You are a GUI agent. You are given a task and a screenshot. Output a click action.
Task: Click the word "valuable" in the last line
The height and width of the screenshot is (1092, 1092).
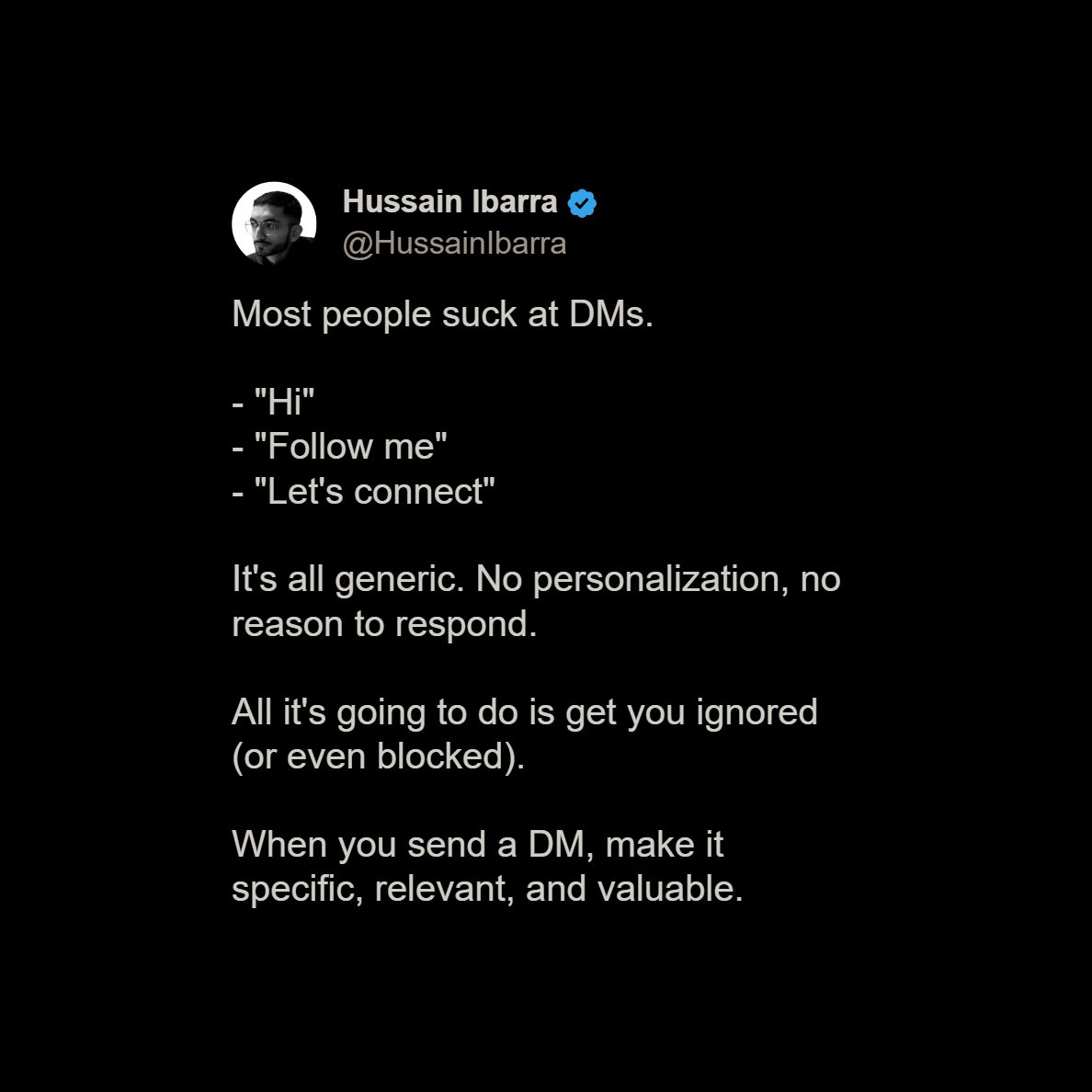670,890
